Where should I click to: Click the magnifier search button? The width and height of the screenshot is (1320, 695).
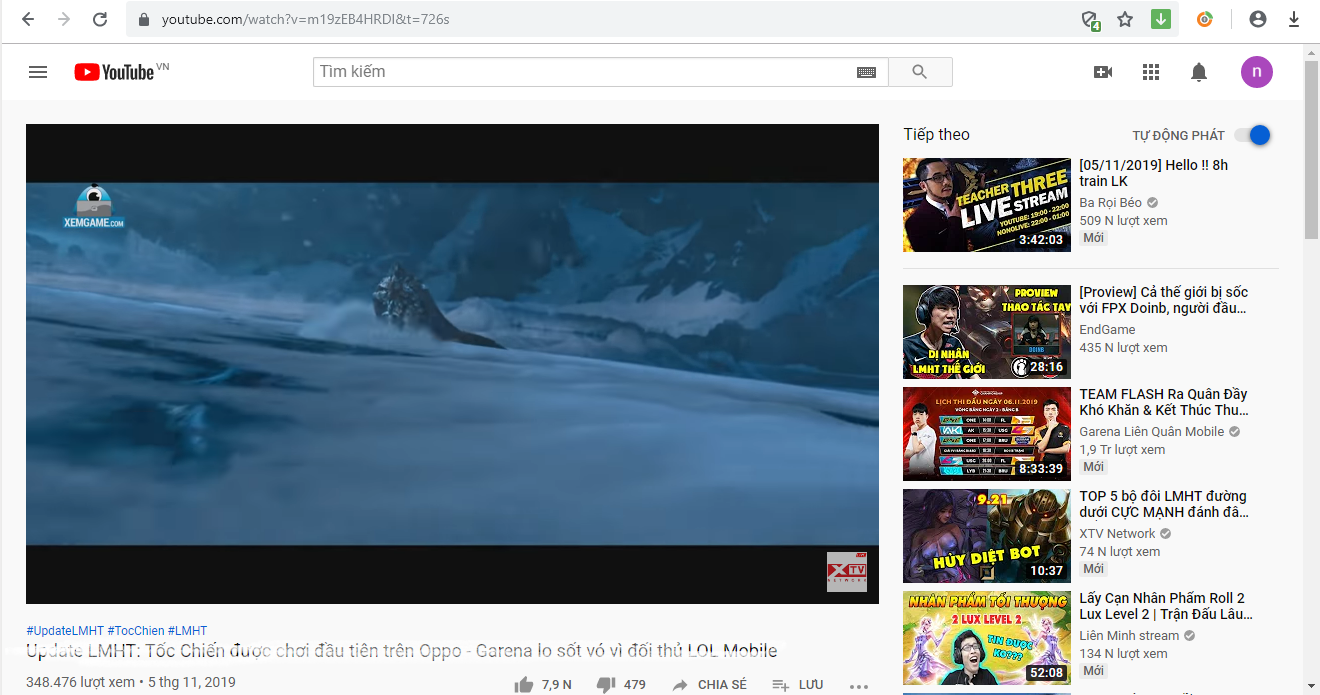tap(920, 72)
